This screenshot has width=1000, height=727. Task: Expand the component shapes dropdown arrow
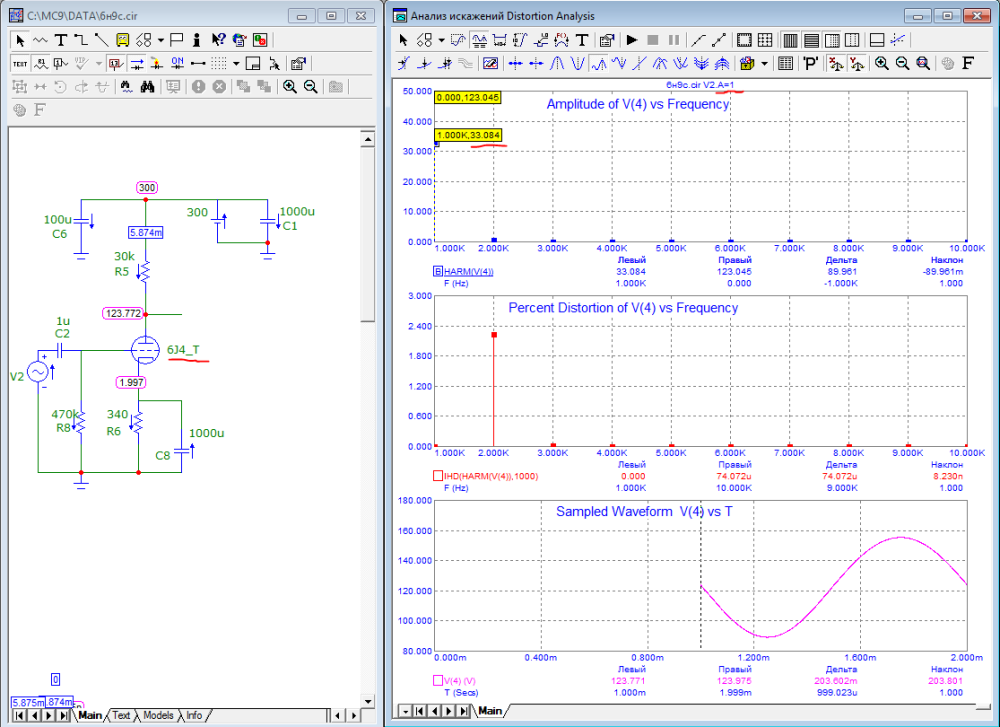pyautogui.click(x=161, y=40)
